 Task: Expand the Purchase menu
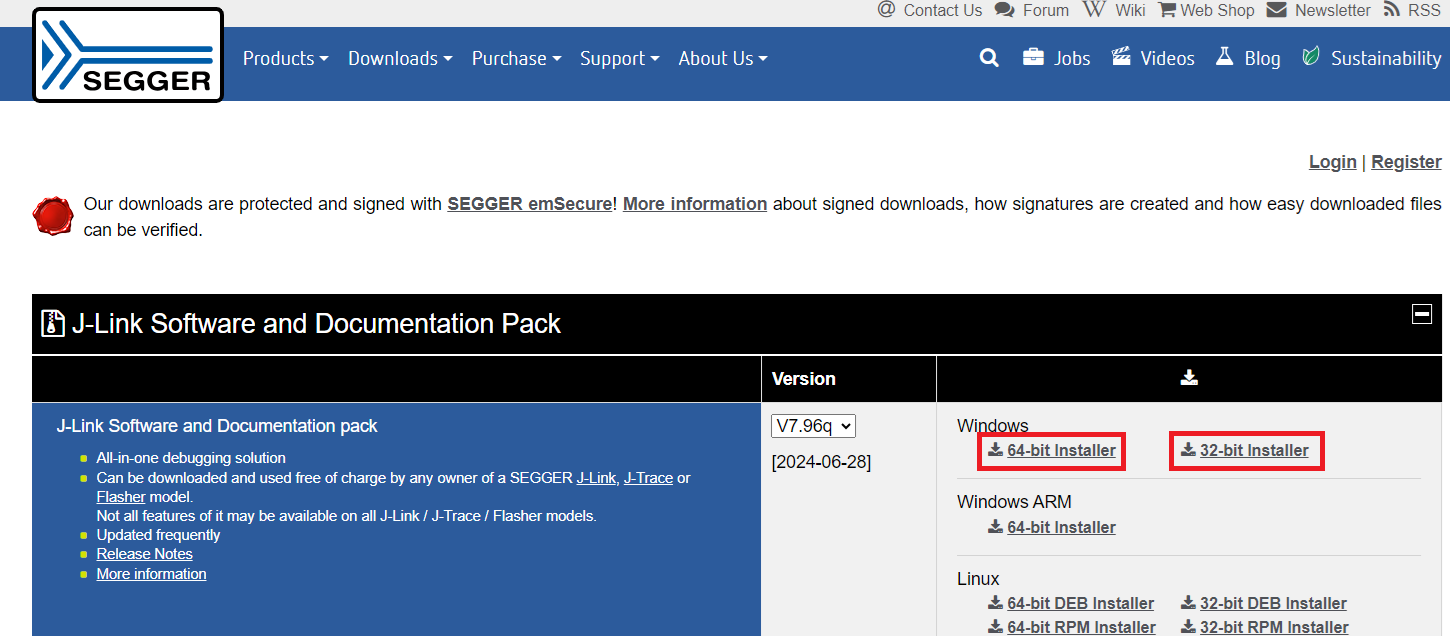[x=516, y=58]
